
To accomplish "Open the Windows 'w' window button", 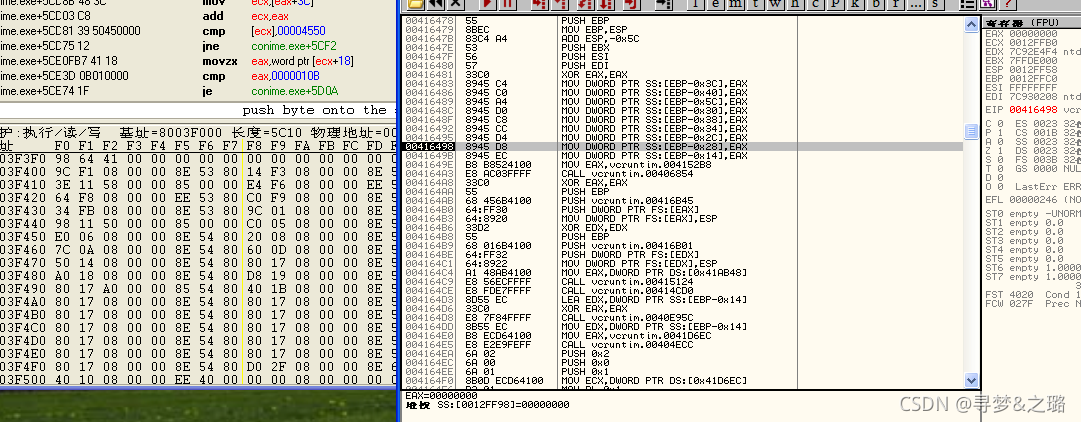I will pyautogui.click(x=775, y=4).
